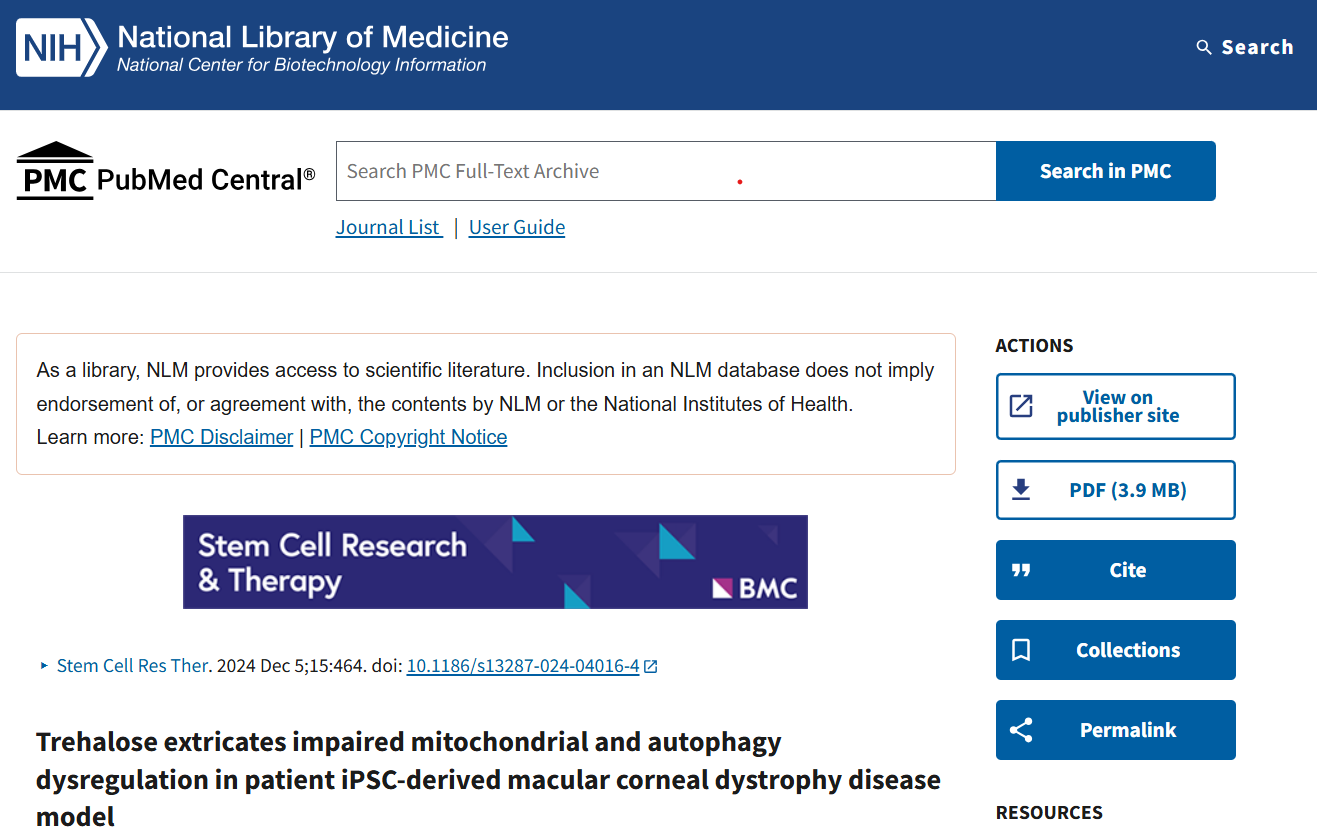
Task: Open the PMC Disclaimer
Action: [x=221, y=437]
